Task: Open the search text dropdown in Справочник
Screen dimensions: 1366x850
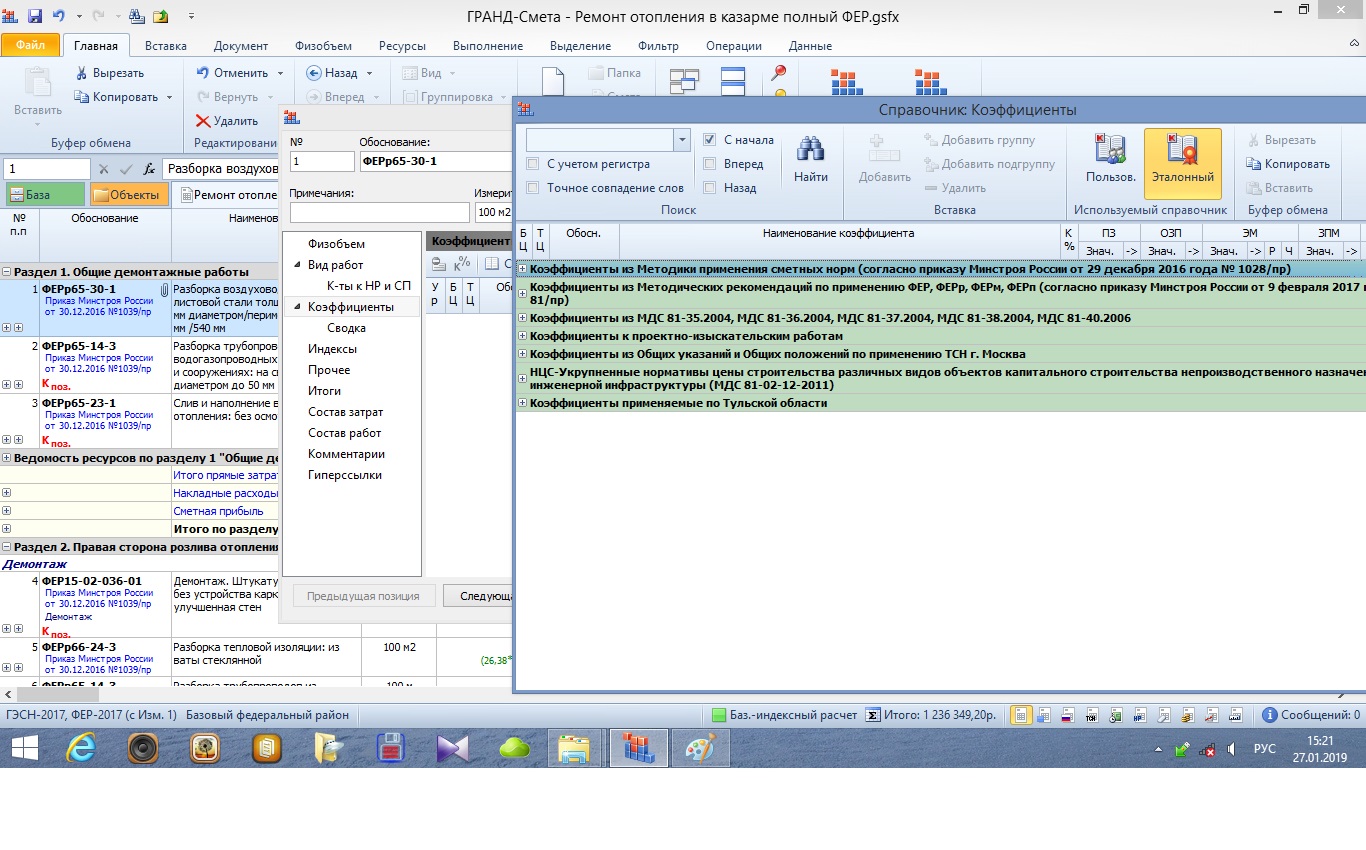Action: click(682, 140)
